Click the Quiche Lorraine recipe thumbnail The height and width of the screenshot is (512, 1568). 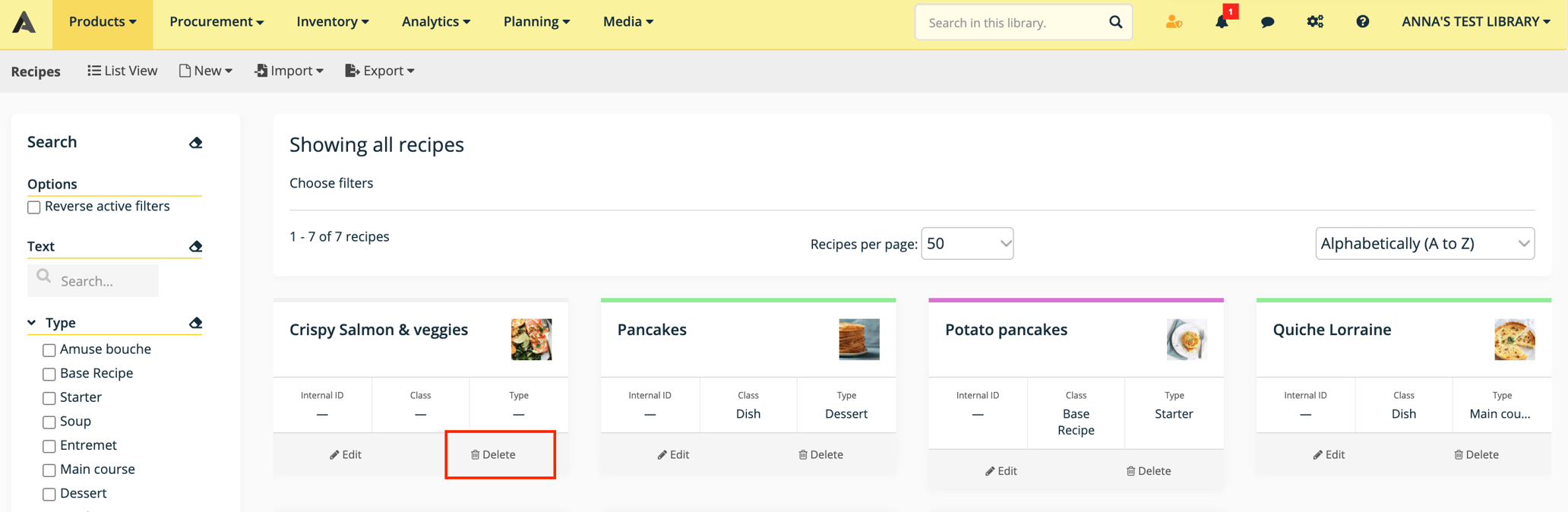[1514, 340]
